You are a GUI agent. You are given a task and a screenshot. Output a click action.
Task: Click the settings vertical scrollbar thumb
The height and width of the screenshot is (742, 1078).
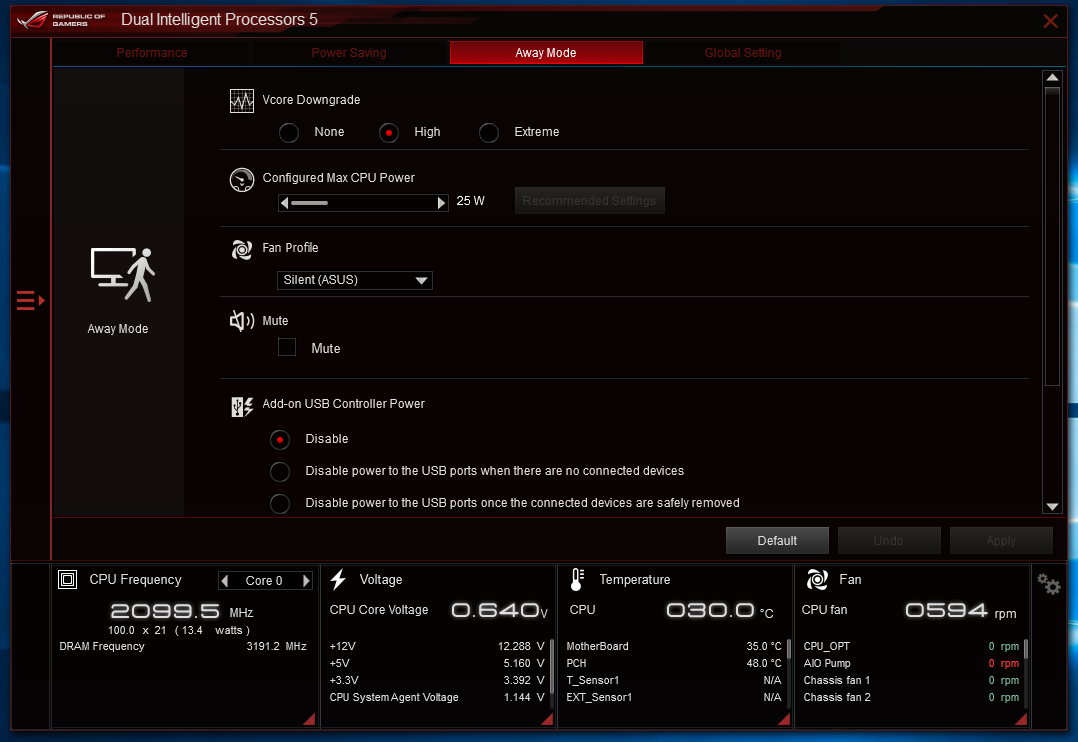1053,237
